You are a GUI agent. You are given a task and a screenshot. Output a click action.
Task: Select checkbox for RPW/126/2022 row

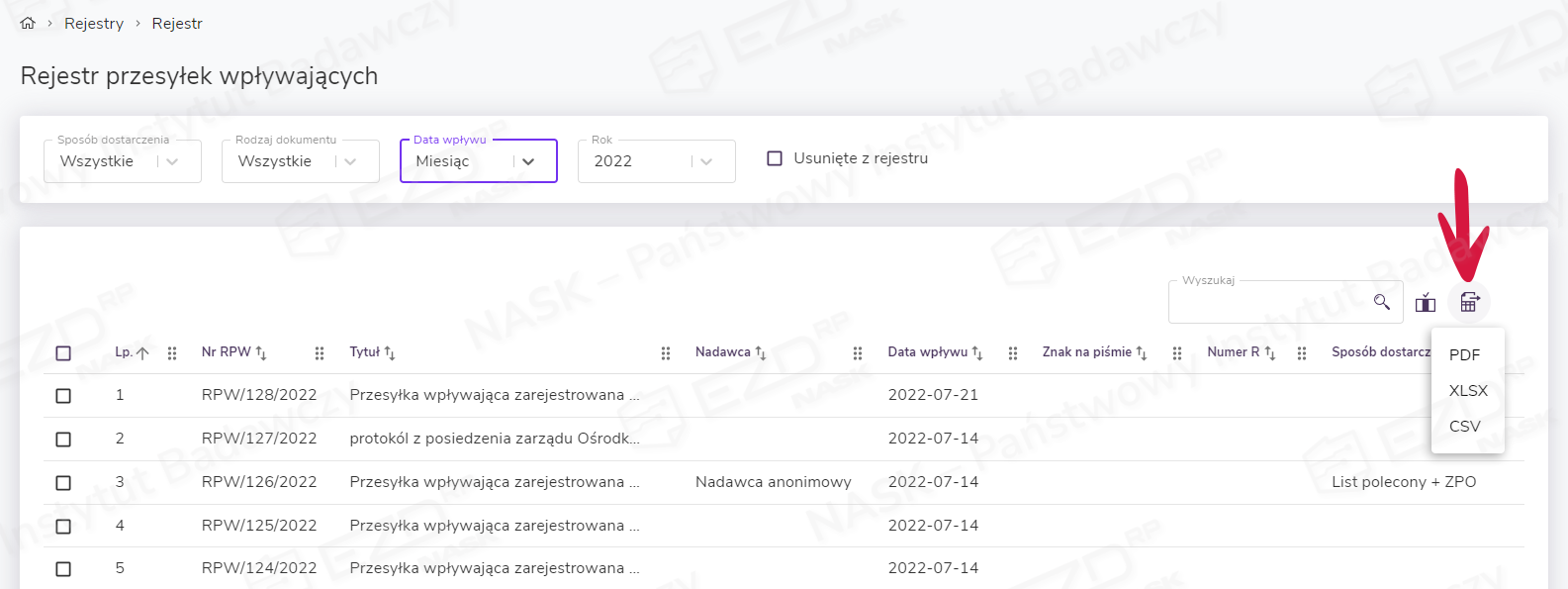coord(63,483)
